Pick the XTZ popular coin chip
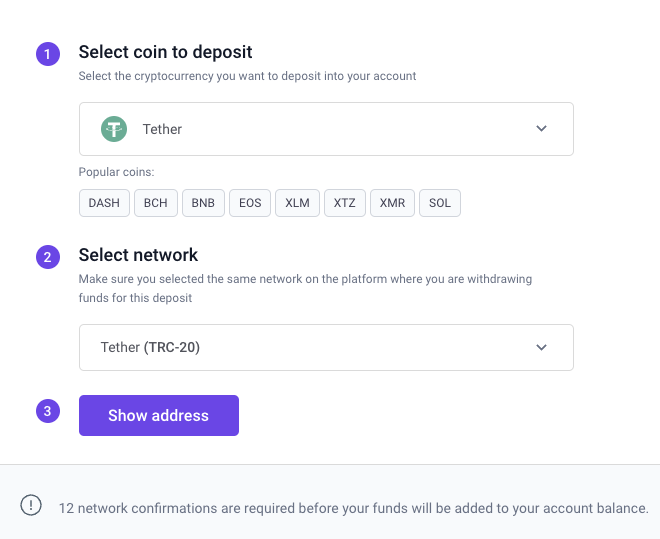The width and height of the screenshot is (660, 539). point(345,203)
